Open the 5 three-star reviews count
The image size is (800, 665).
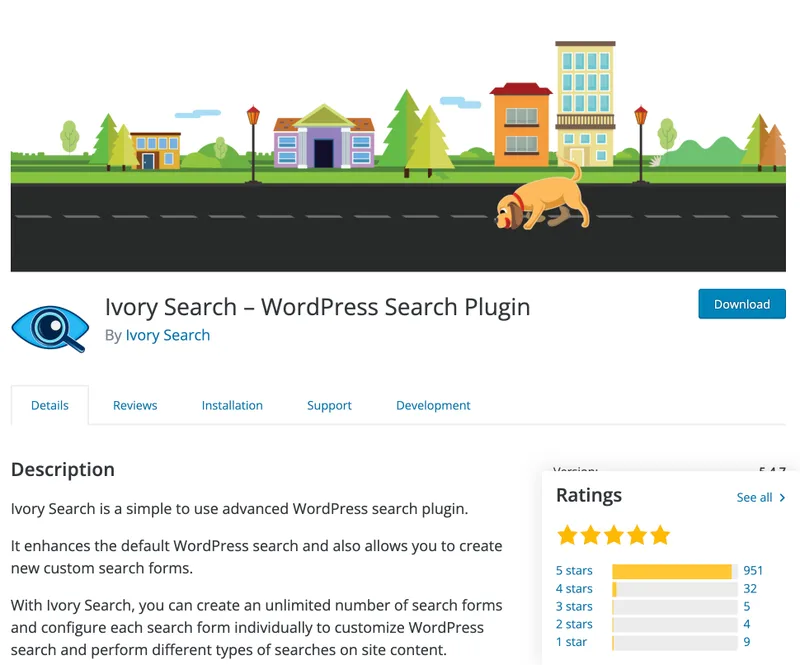[747, 606]
